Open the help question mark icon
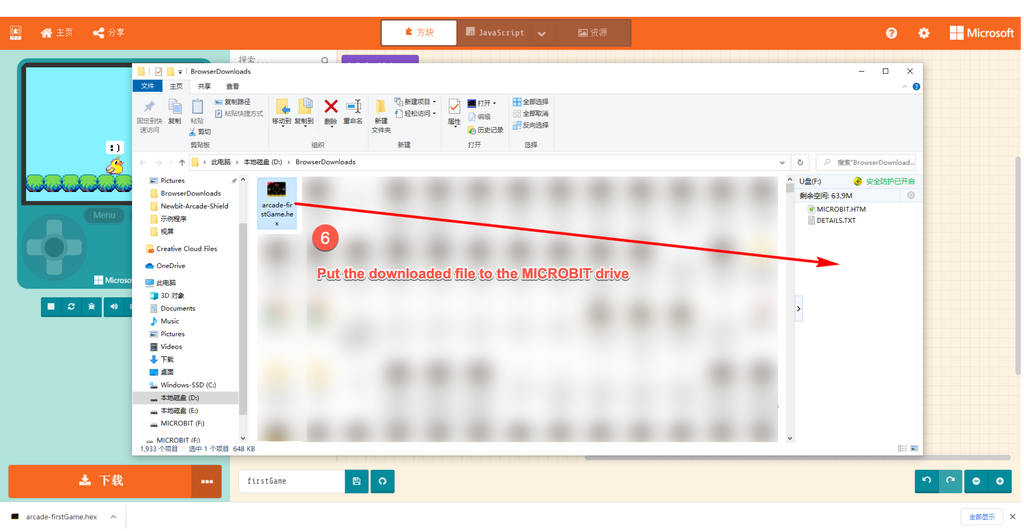Viewport: 1024px width, 531px height. 891,33
